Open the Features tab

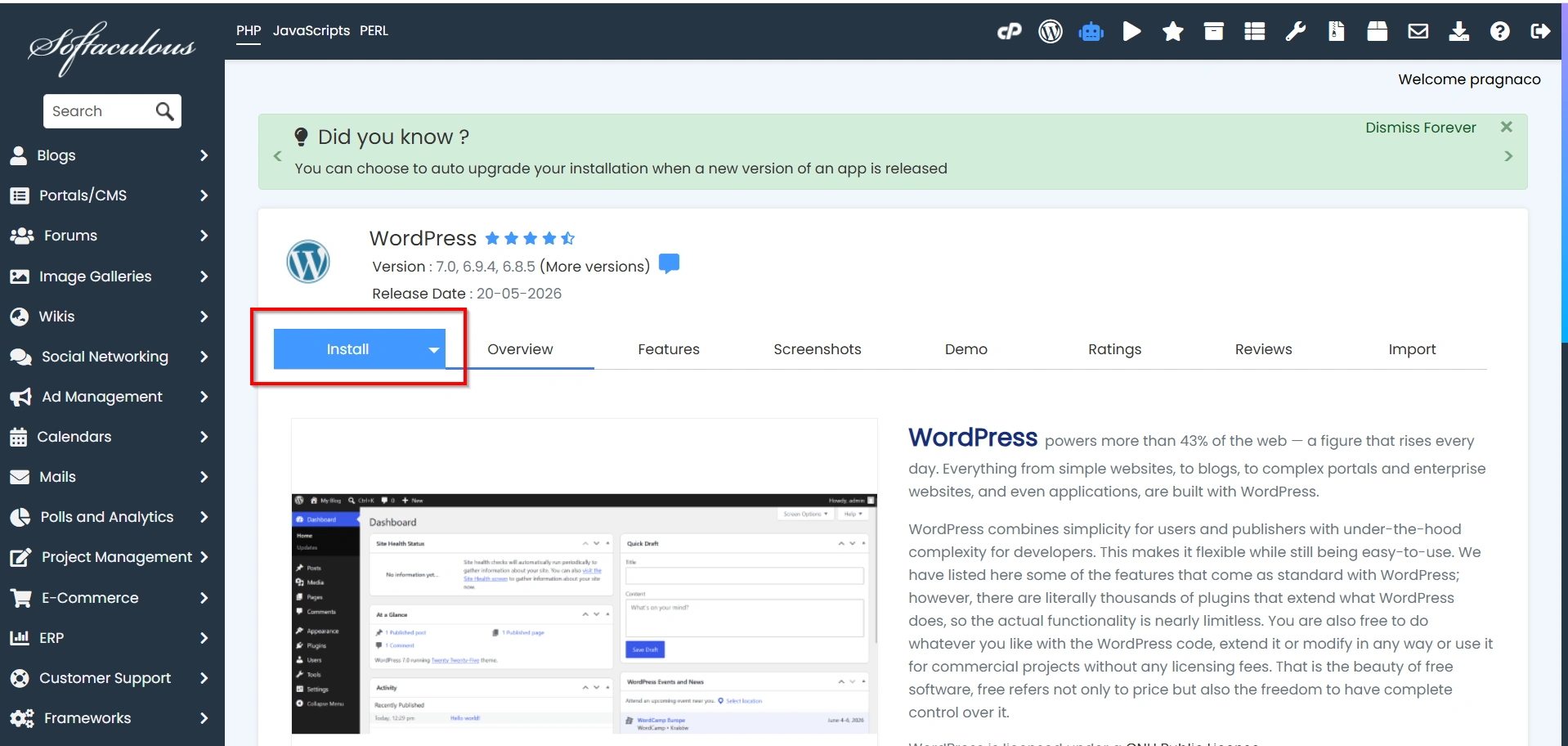click(669, 349)
